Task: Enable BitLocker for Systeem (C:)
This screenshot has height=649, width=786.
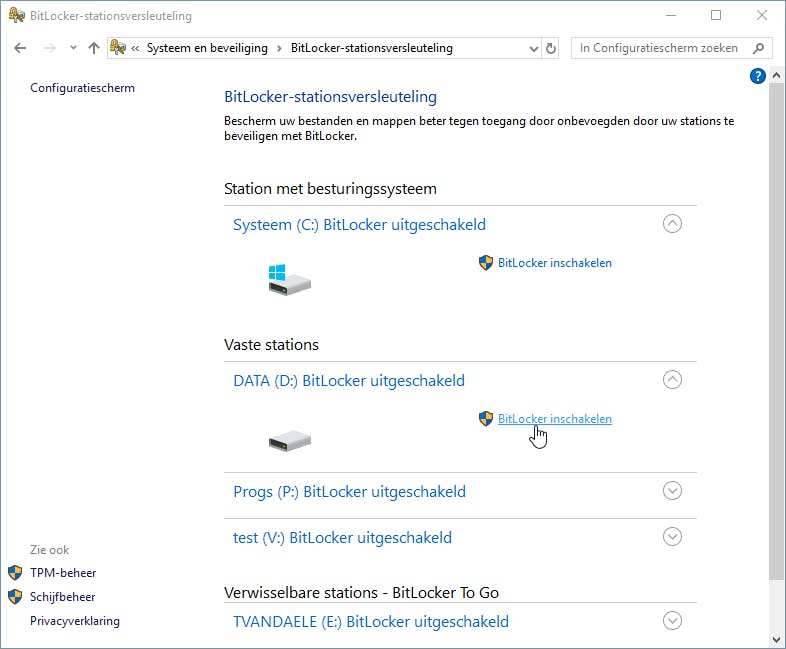Action: (x=554, y=263)
